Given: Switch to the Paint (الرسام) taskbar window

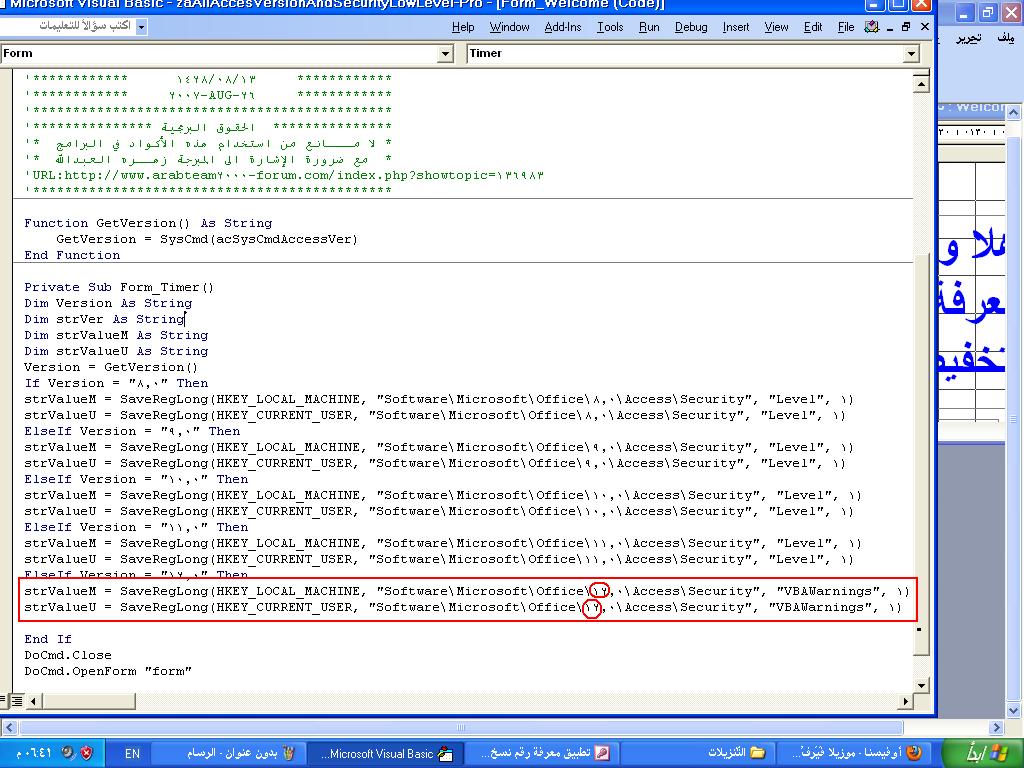Looking at the screenshot, I should 229,753.
